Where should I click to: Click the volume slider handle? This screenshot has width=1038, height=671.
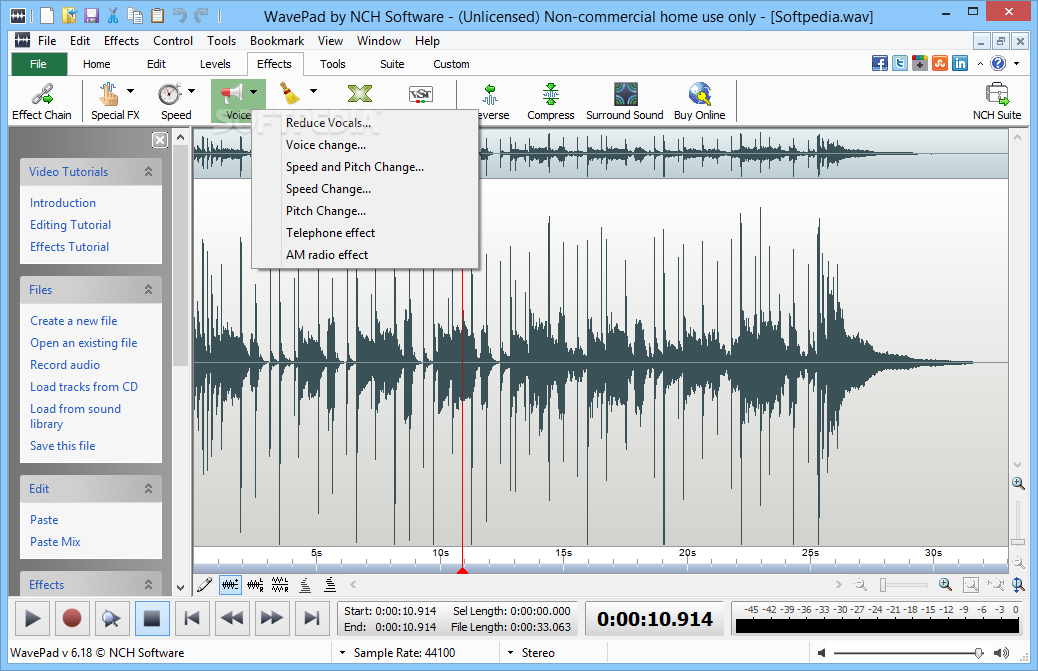[x=978, y=653]
